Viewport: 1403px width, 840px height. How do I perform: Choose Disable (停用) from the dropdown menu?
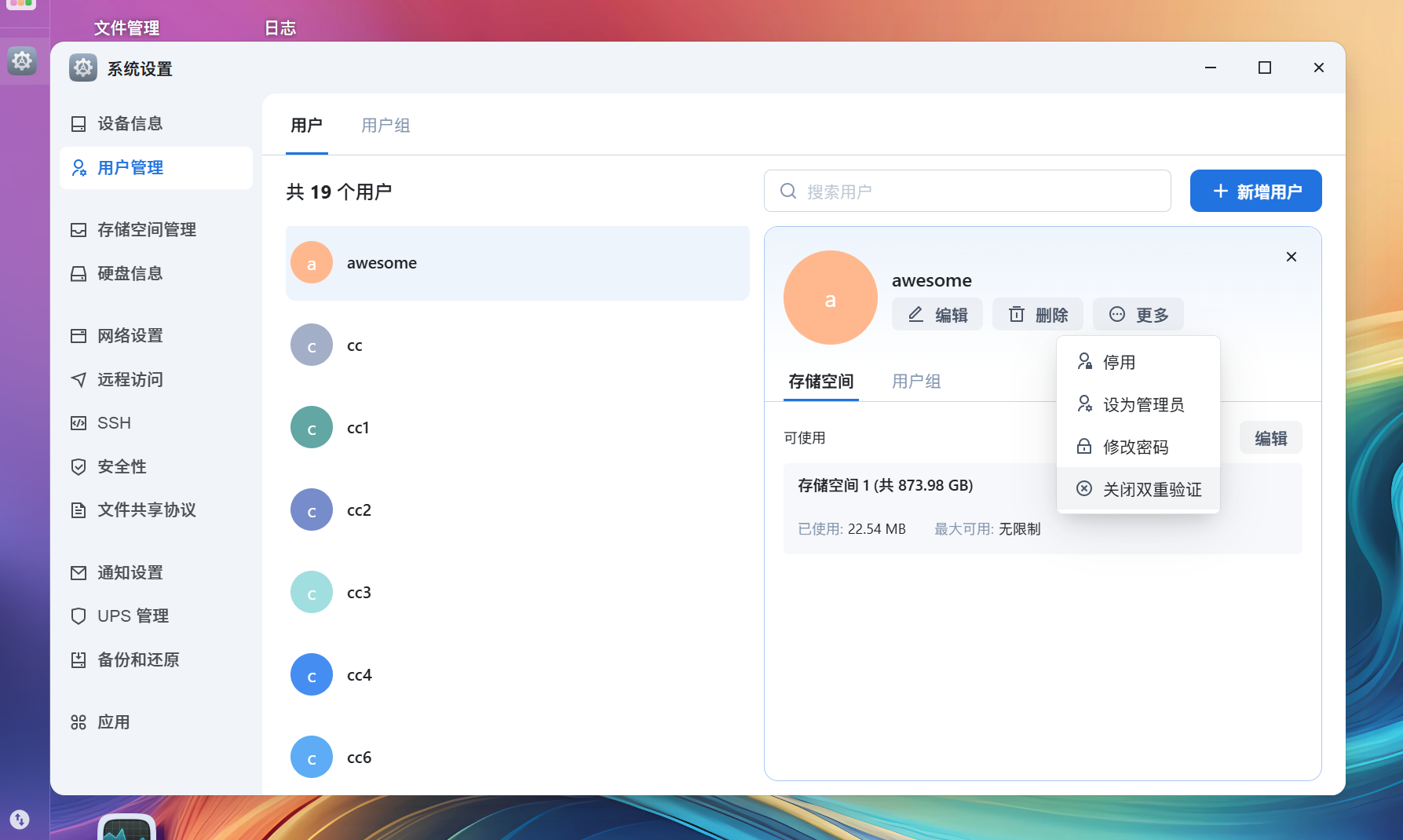tap(1119, 363)
